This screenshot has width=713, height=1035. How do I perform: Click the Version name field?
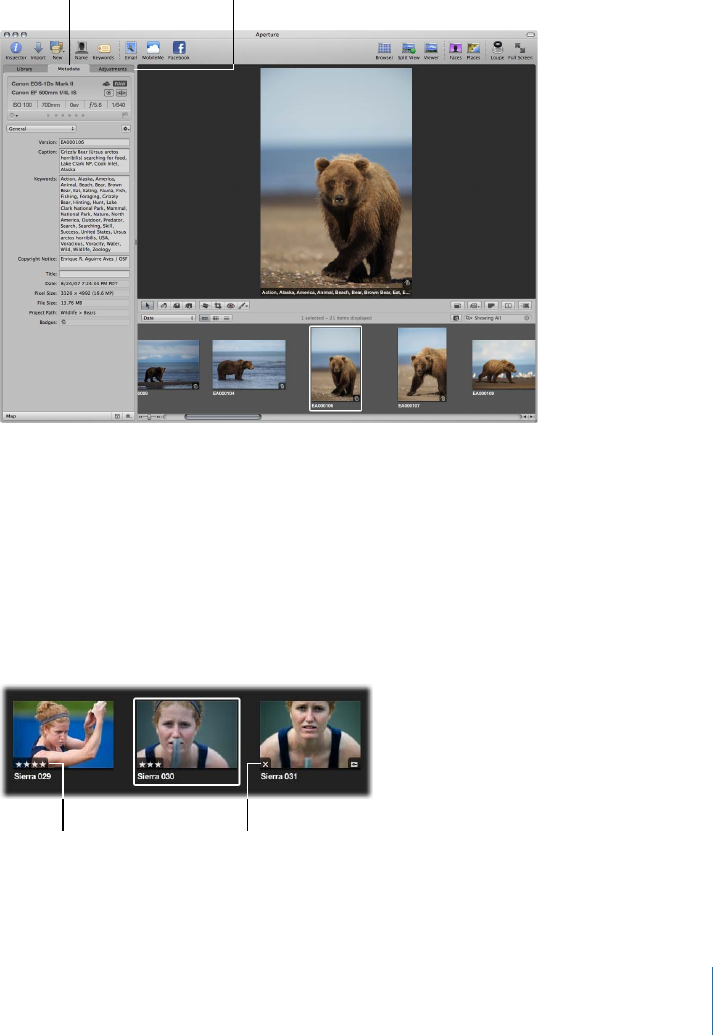(94, 142)
